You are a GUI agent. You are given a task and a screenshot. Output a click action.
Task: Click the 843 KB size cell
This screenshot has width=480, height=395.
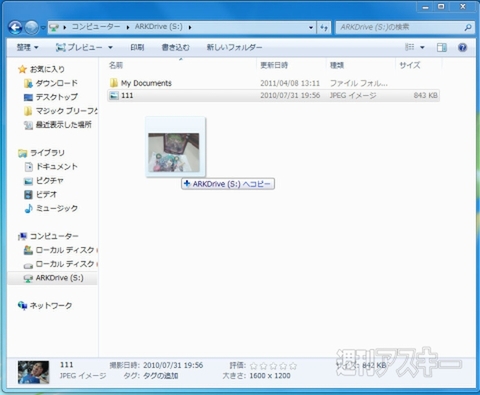(x=426, y=95)
